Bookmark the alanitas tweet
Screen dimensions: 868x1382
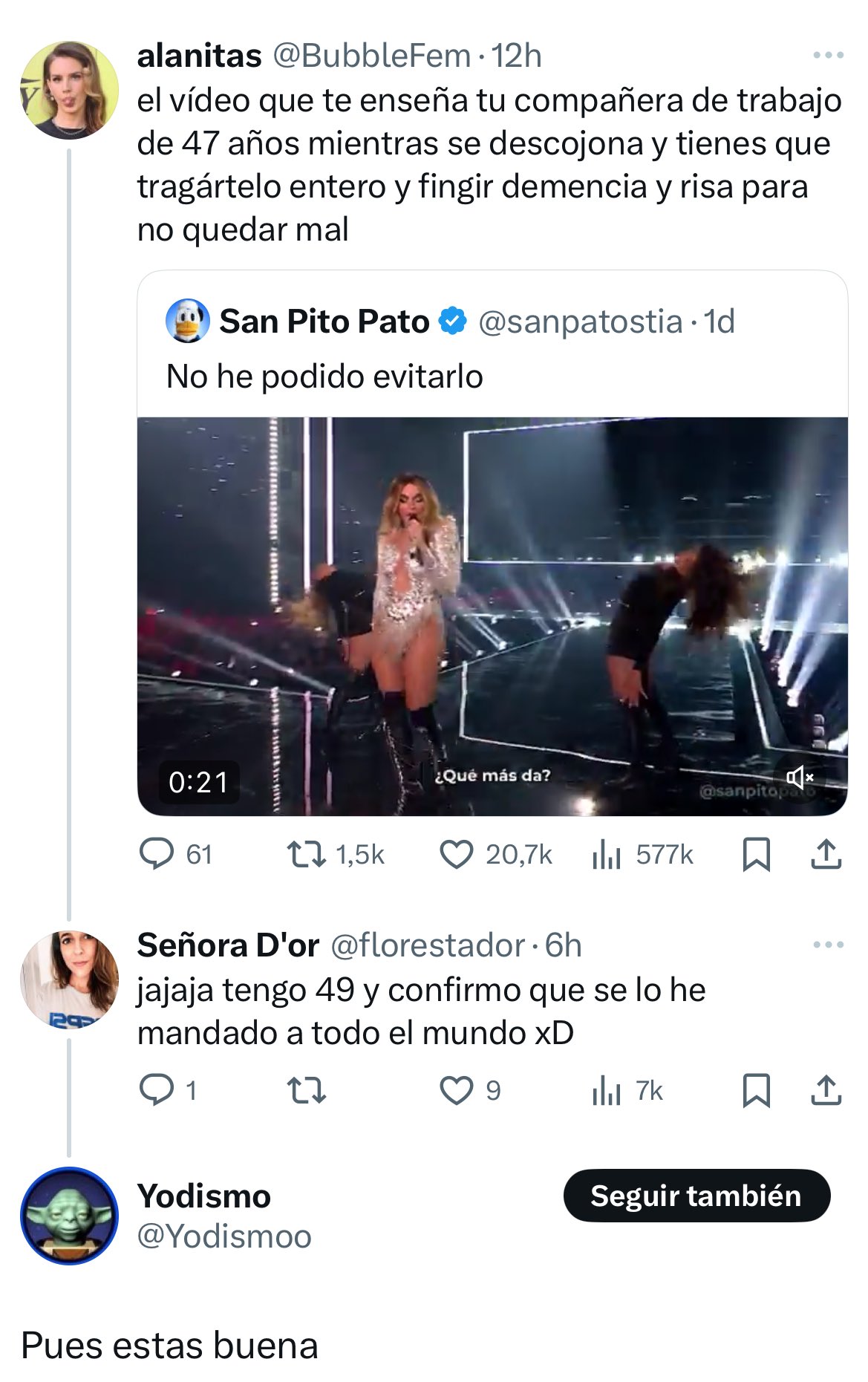[x=756, y=854]
